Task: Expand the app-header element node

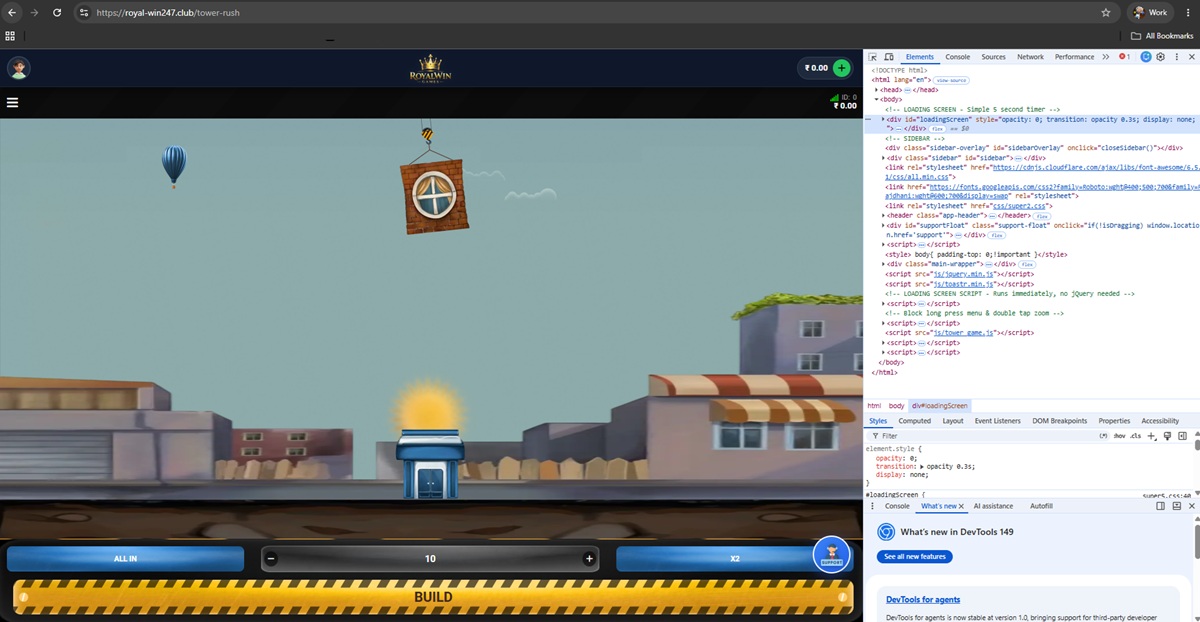Action: [883, 216]
